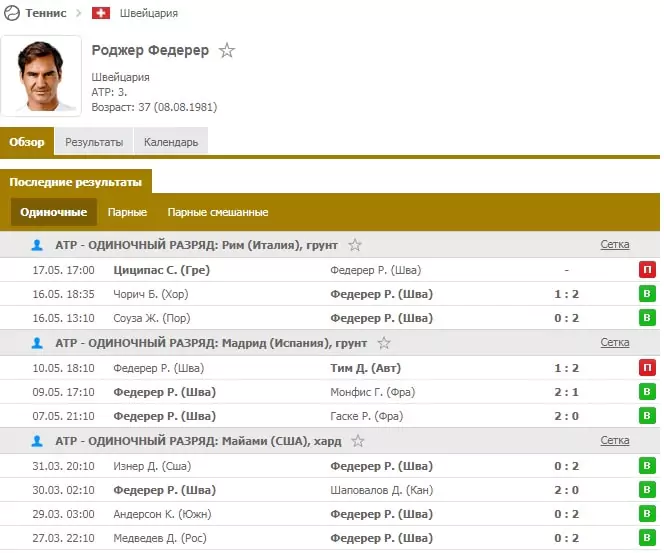
Task: Click score 2 : 1 in Монфис row
Action: pos(567,392)
